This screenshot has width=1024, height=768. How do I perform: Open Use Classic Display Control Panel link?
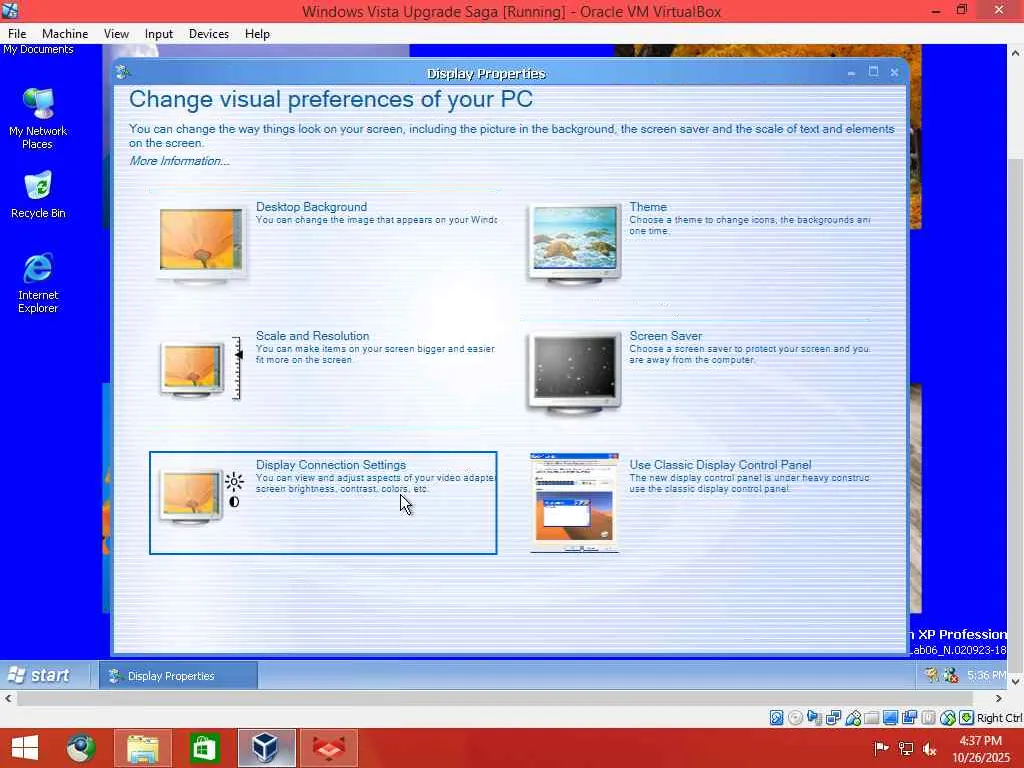tap(720, 464)
